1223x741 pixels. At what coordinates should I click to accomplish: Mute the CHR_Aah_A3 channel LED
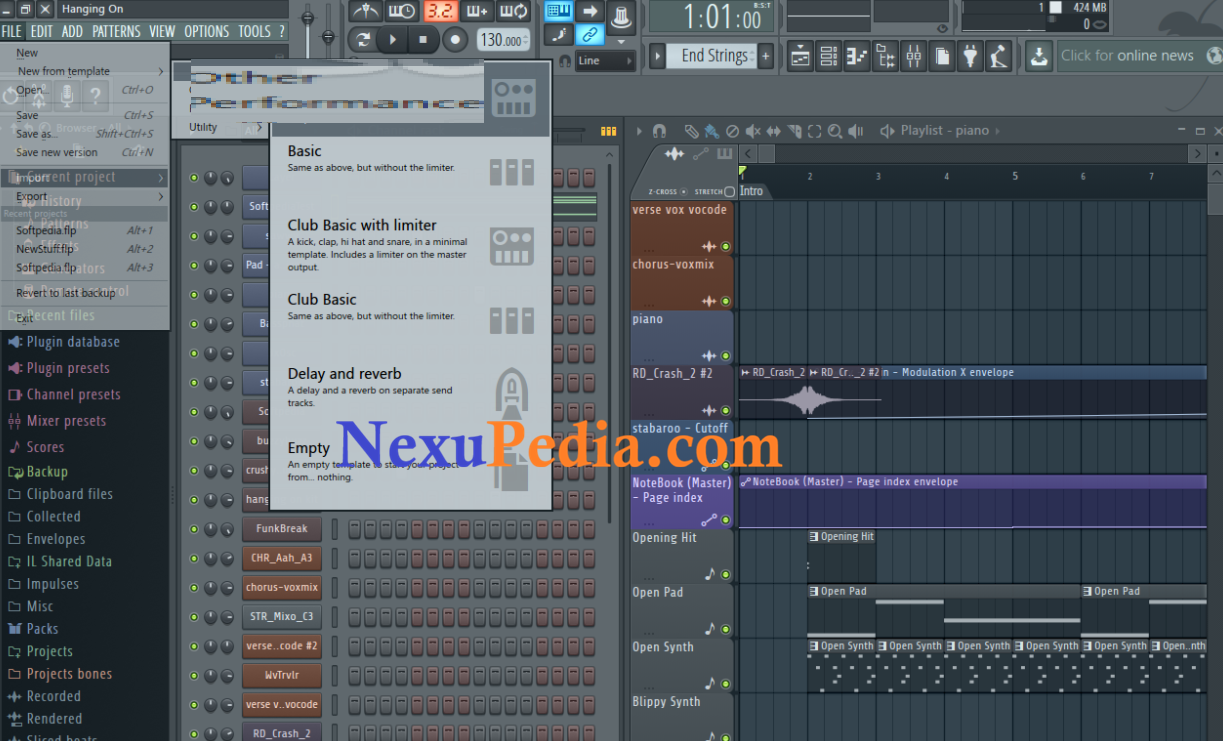point(194,558)
